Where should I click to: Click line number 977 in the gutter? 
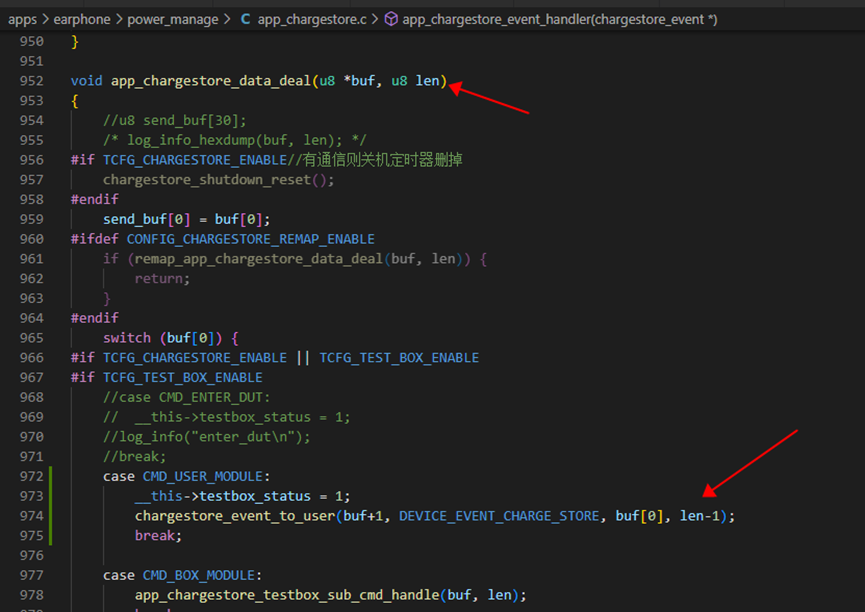(31, 575)
